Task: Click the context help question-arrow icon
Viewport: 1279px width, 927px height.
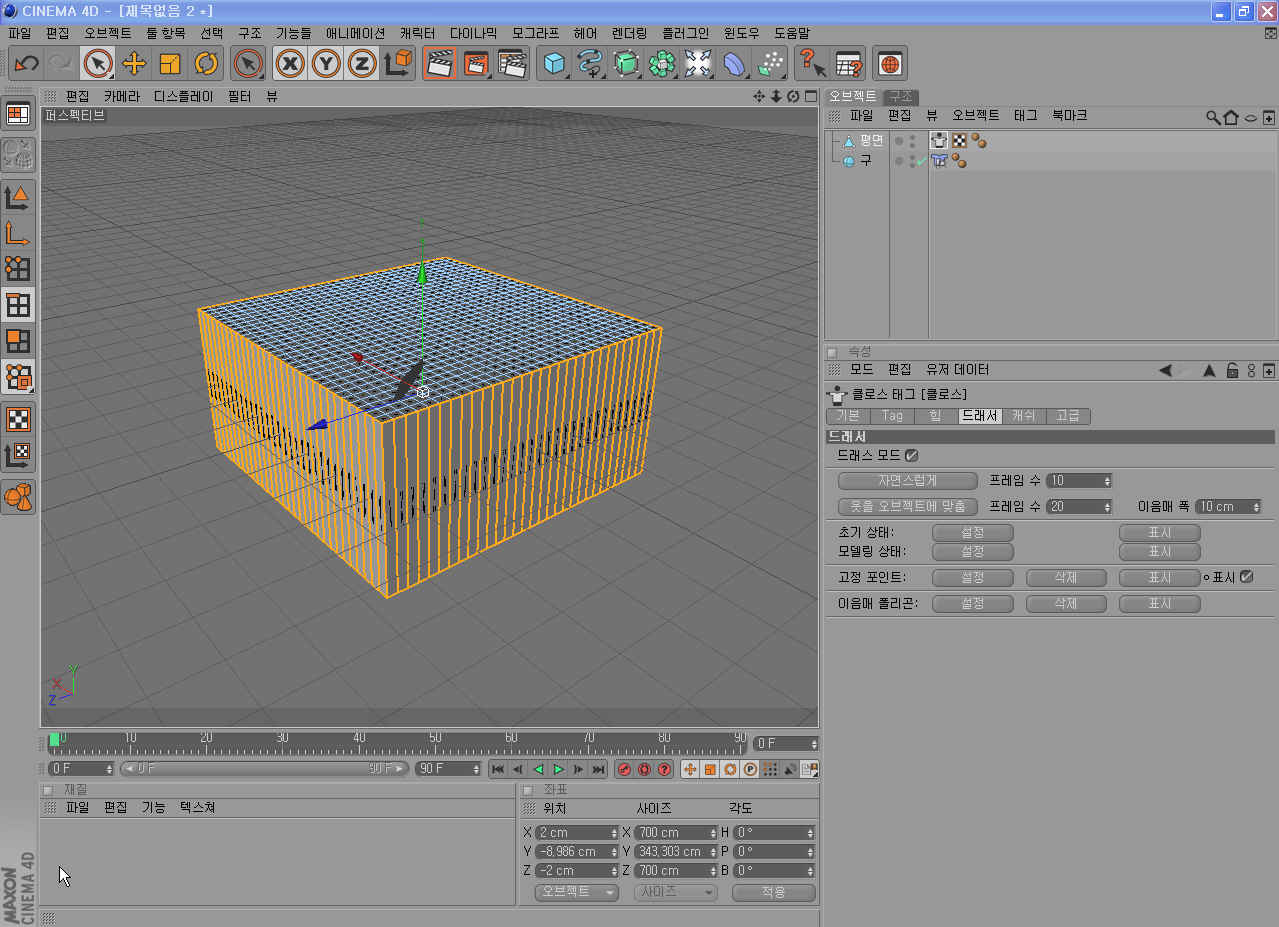Action: click(x=812, y=64)
